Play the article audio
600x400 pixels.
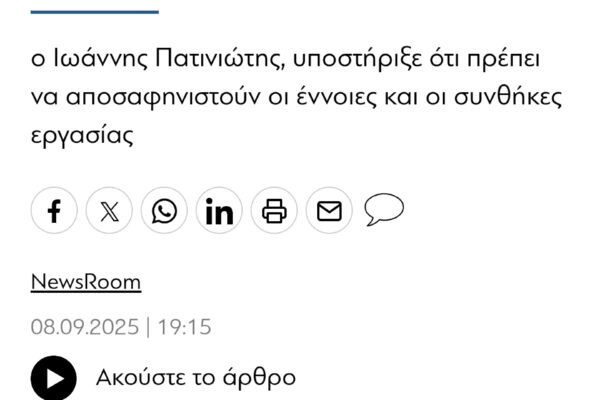click(x=53, y=378)
